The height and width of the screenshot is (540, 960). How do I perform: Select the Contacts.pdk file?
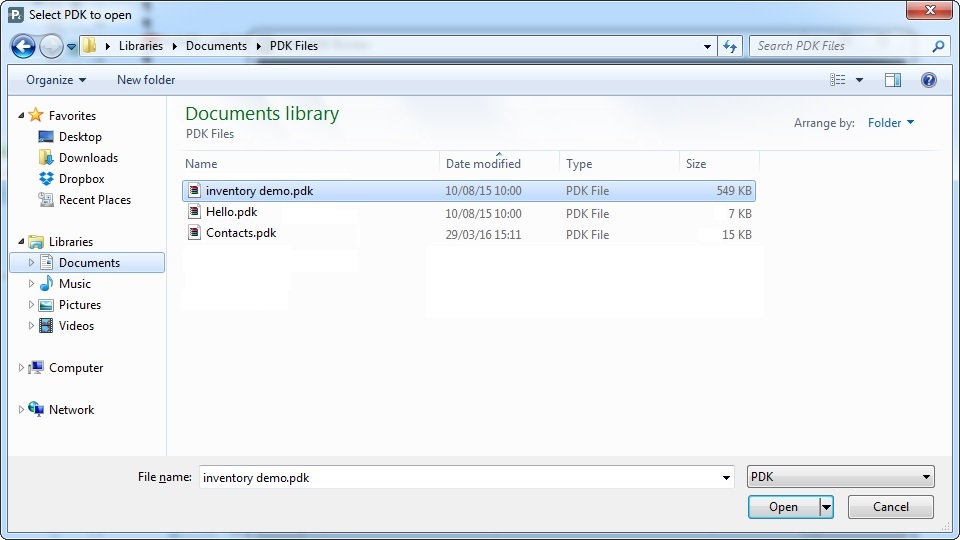(x=241, y=233)
